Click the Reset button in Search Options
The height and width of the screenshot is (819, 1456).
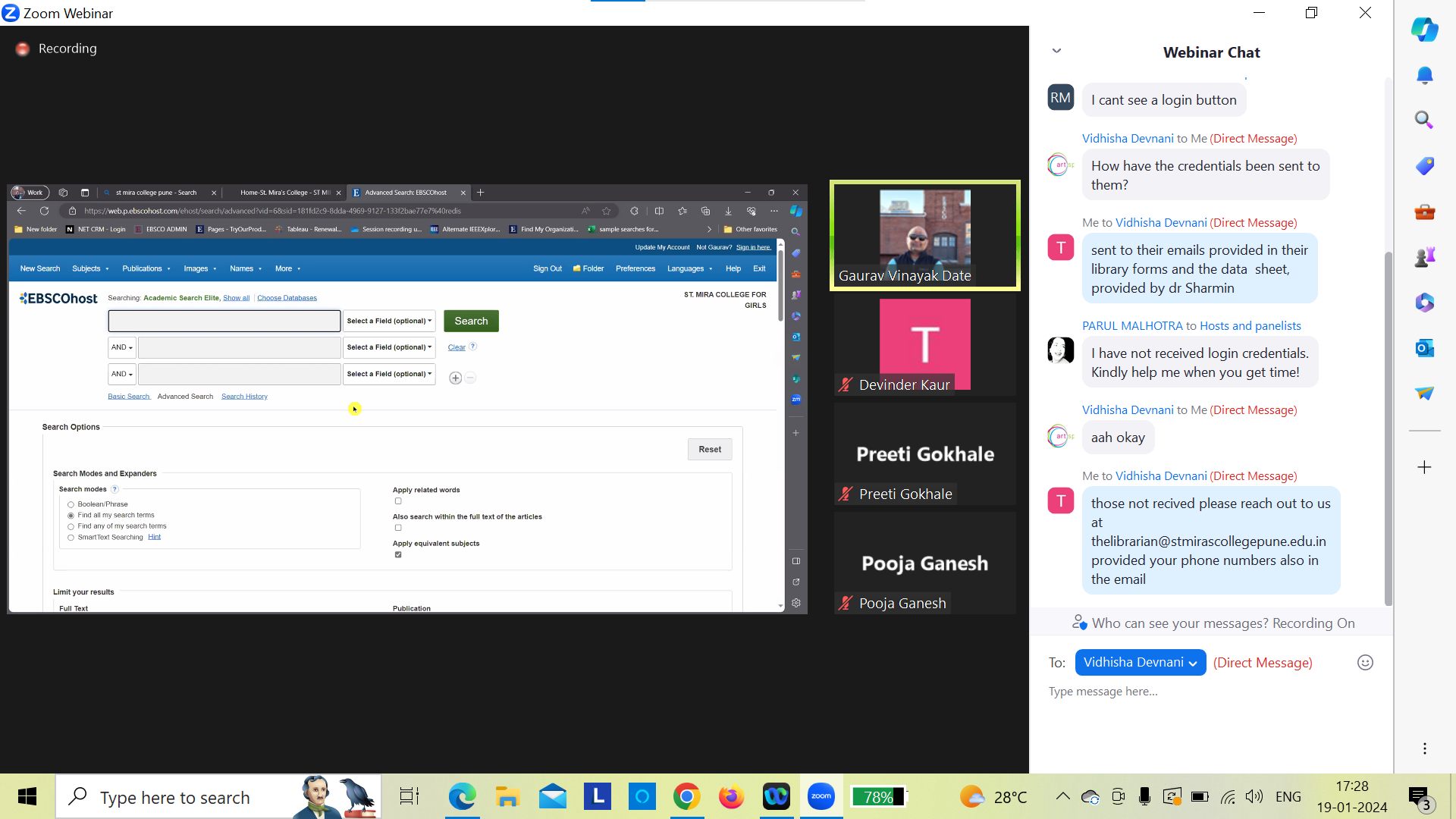tap(710, 448)
